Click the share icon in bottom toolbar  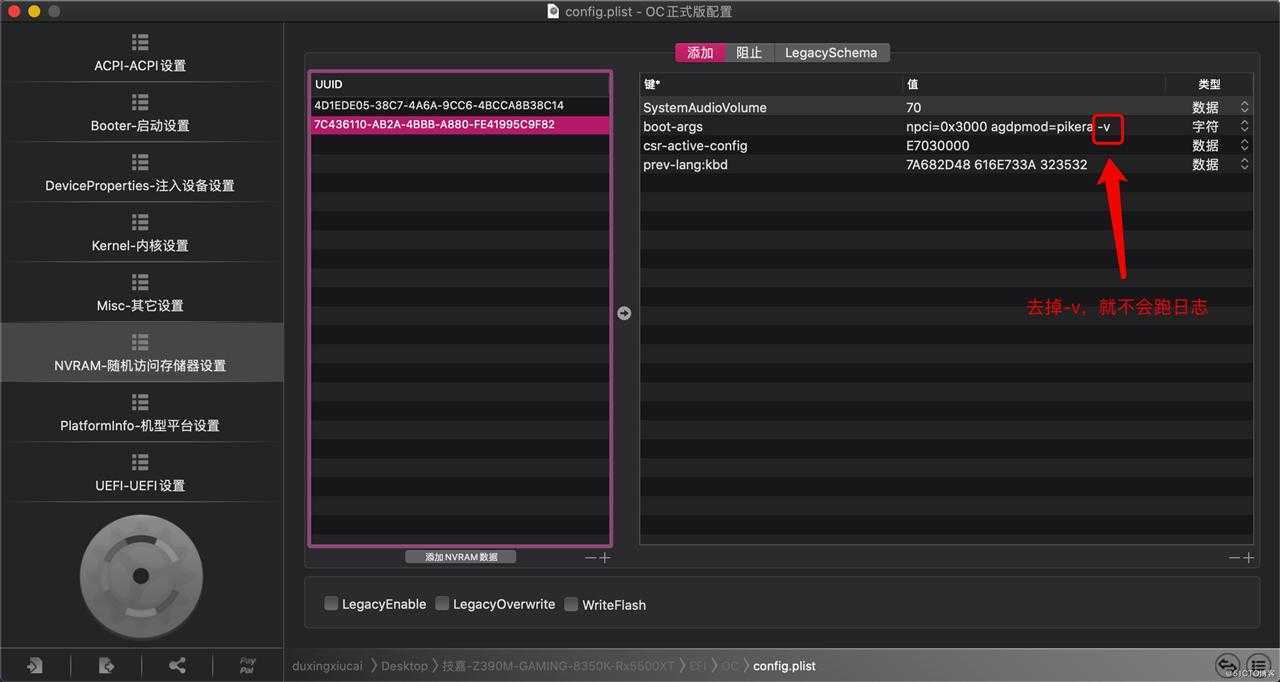177,665
